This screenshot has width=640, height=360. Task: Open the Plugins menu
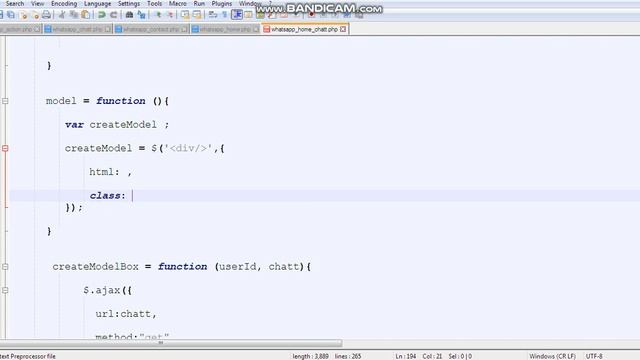point(222,4)
